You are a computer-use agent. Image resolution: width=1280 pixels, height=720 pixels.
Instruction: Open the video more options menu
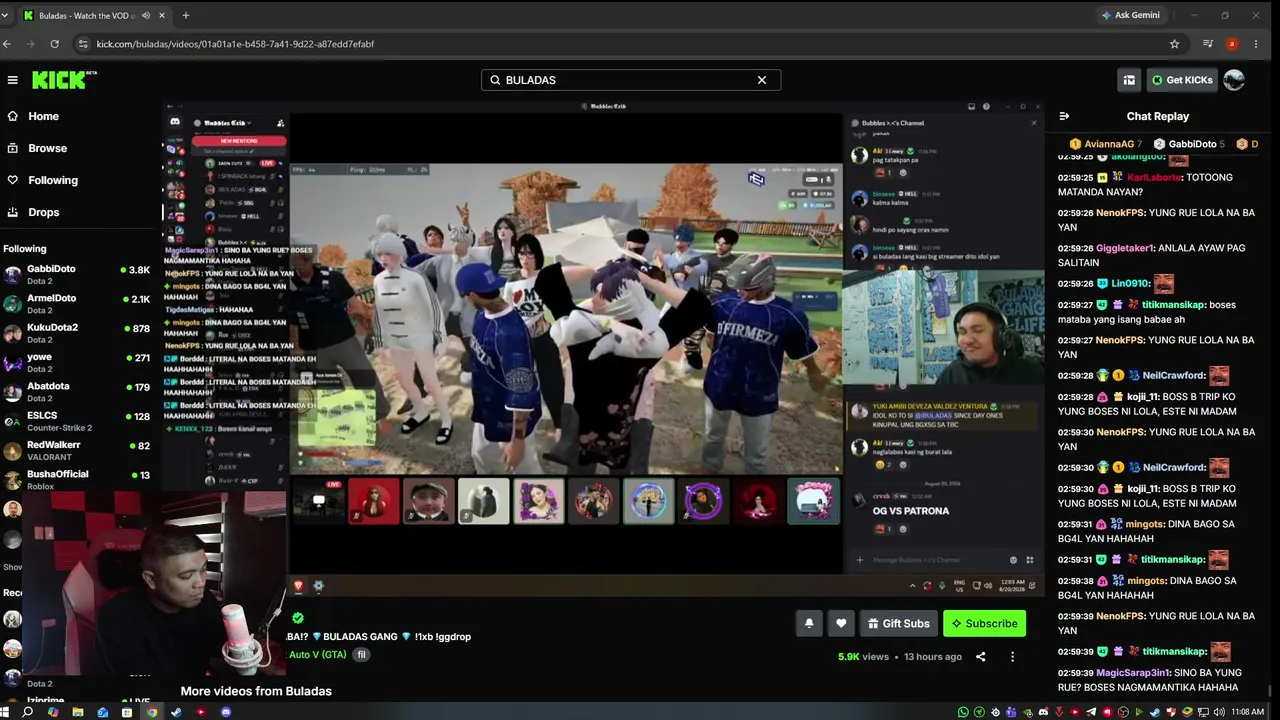1012,657
